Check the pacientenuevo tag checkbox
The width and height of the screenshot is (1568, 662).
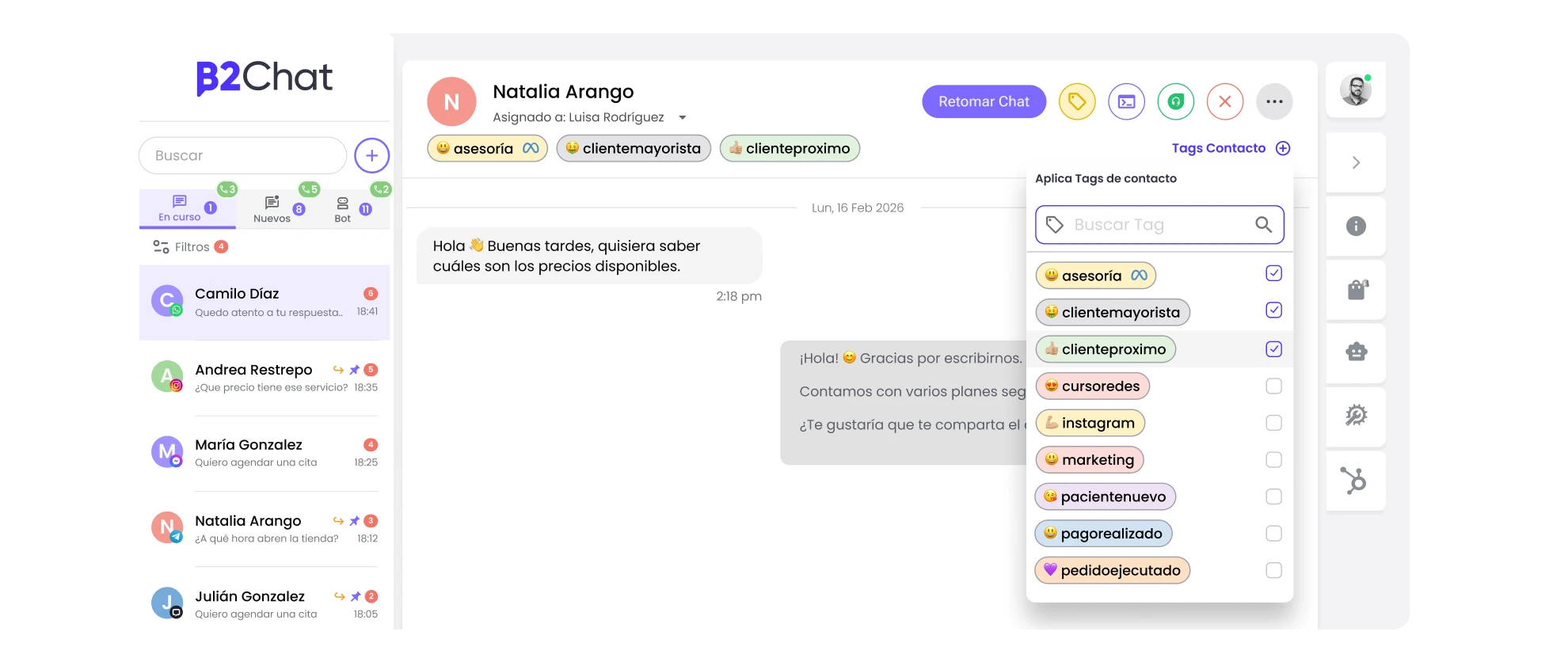click(x=1273, y=496)
